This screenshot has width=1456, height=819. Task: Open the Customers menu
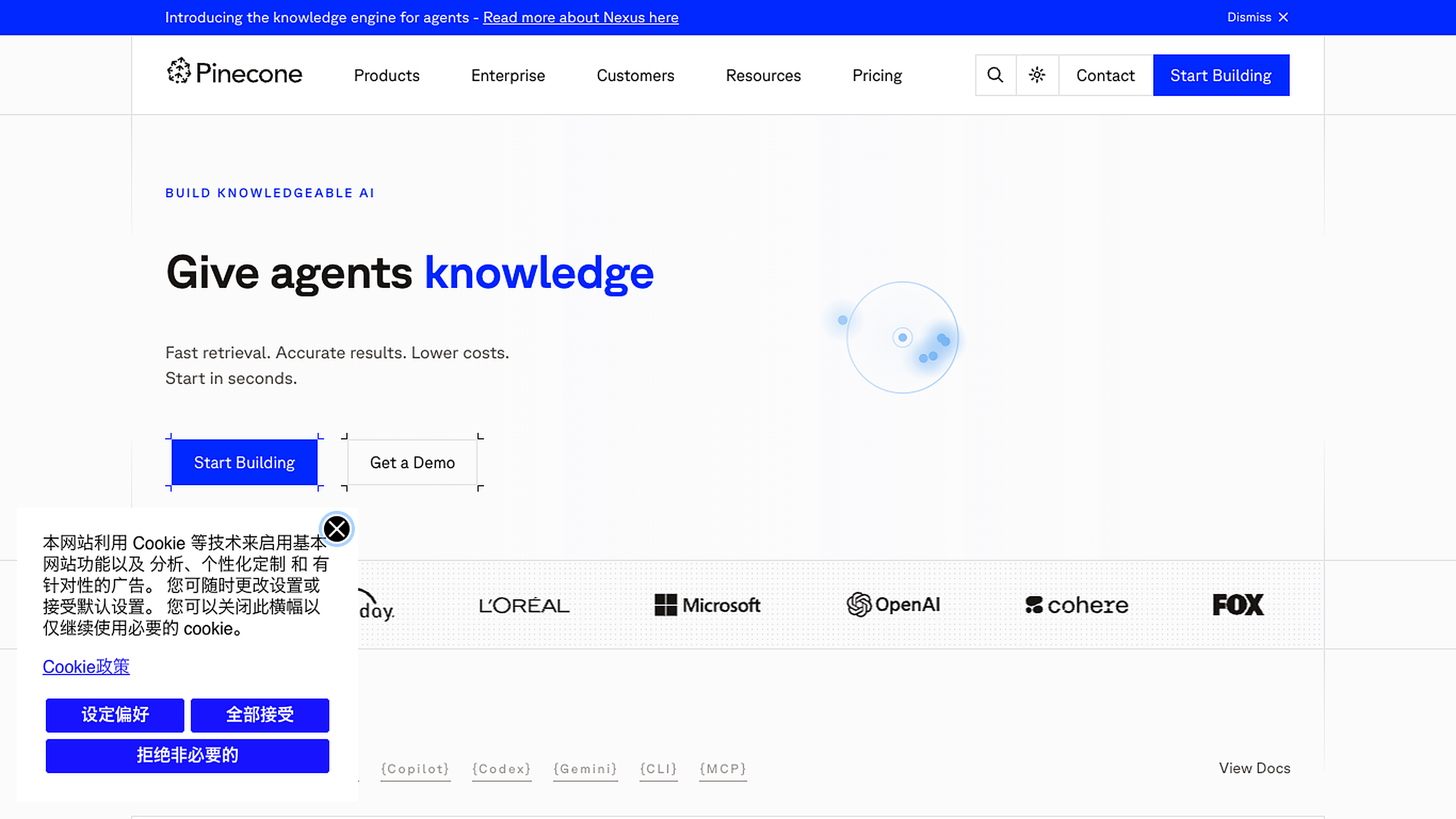(x=635, y=75)
